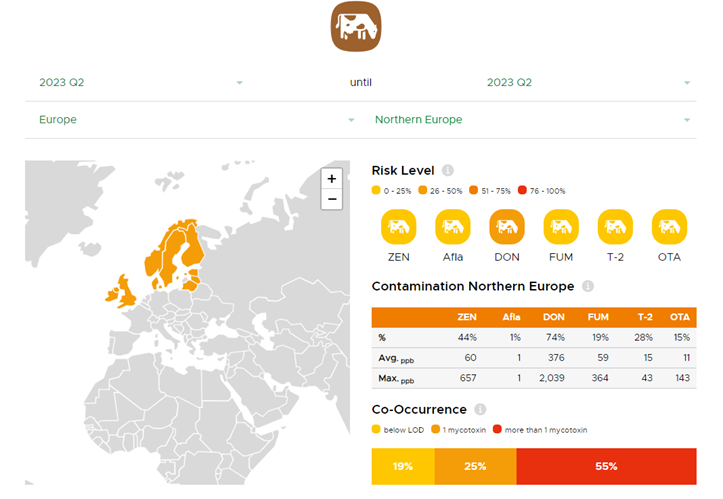Screen dimensions: 723x499
Task: Expand the Northern Europe subregion dropdown
Action: coord(532,120)
